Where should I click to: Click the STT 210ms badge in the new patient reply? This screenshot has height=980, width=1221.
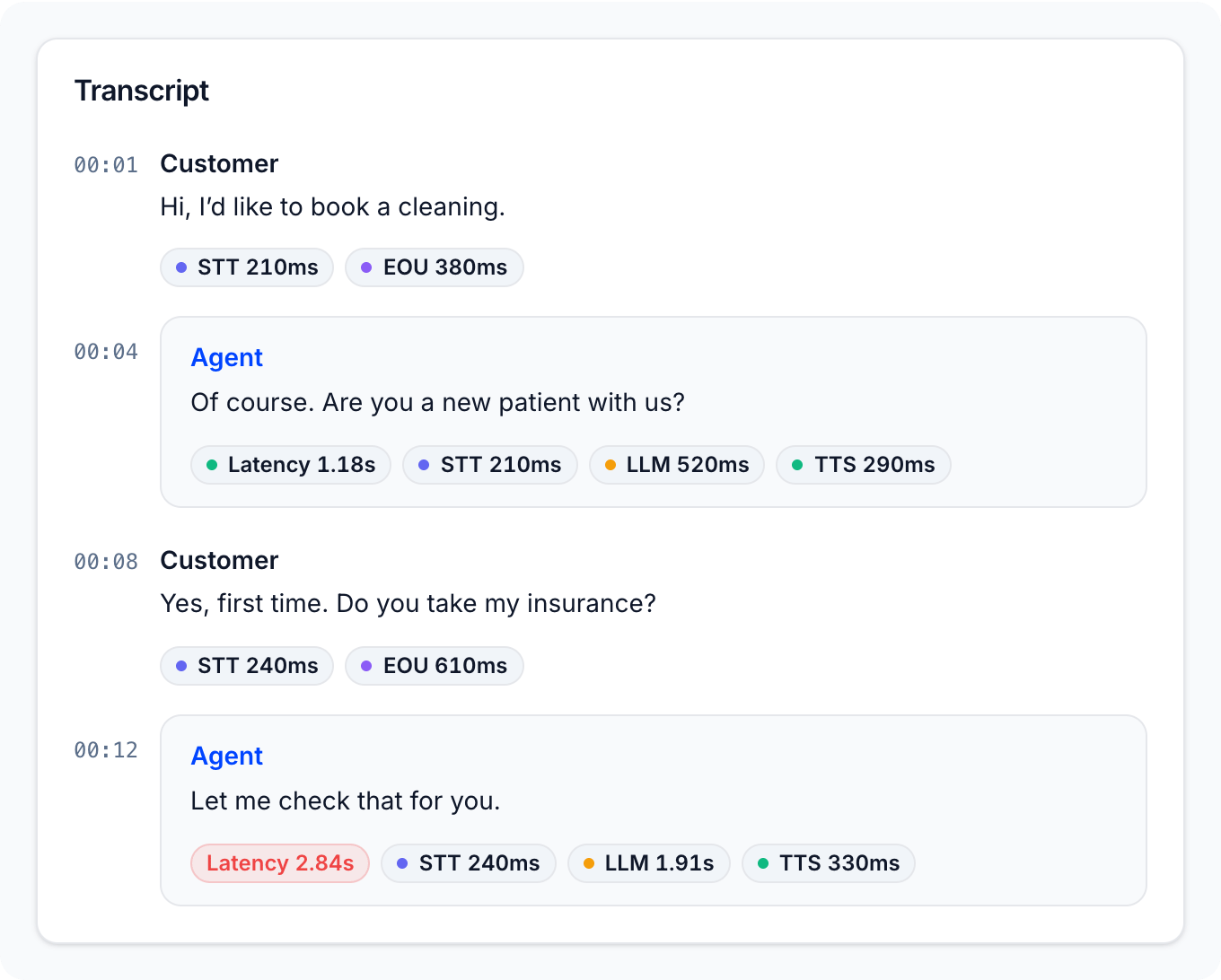click(x=490, y=465)
